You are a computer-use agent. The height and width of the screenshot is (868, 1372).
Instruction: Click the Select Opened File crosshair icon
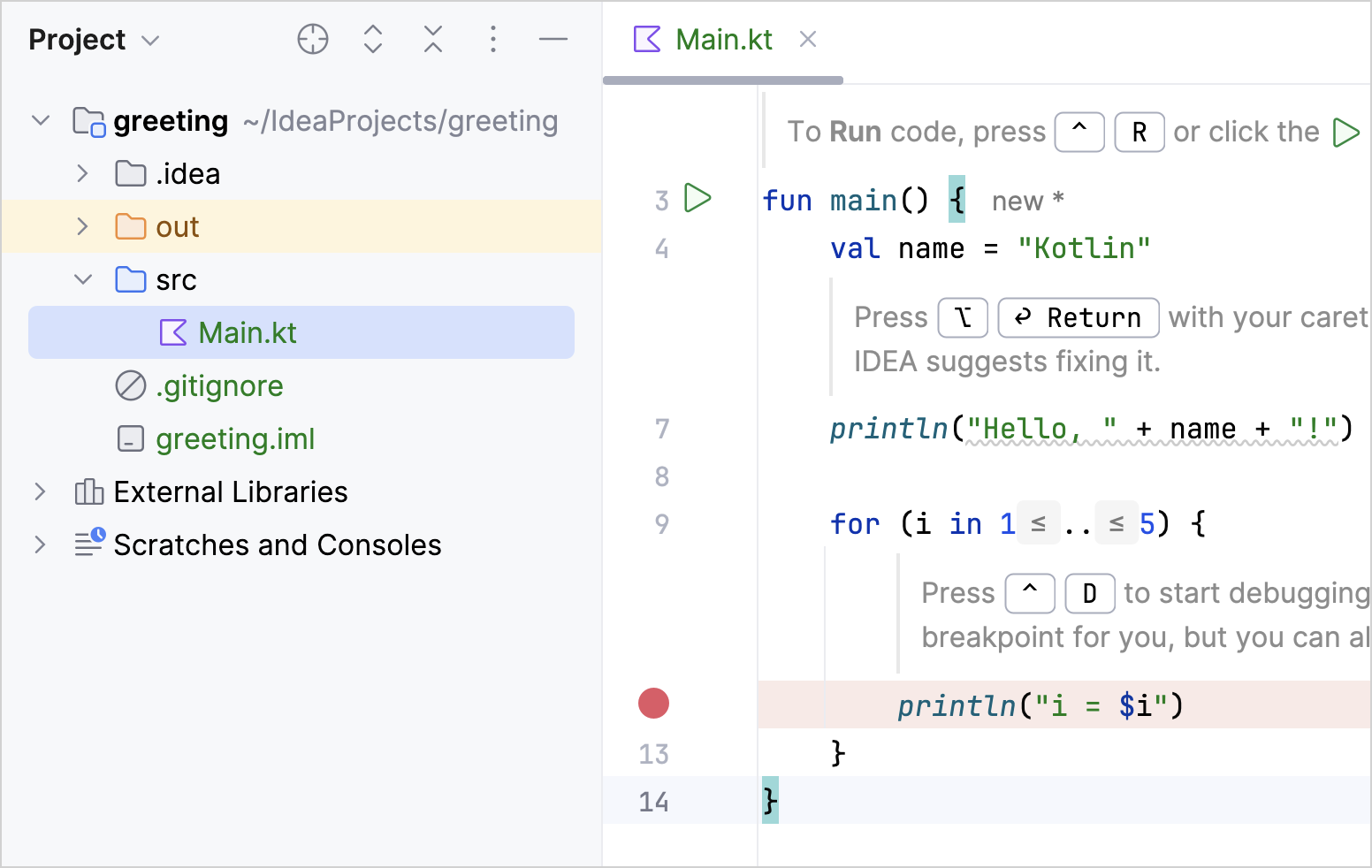(313, 40)
